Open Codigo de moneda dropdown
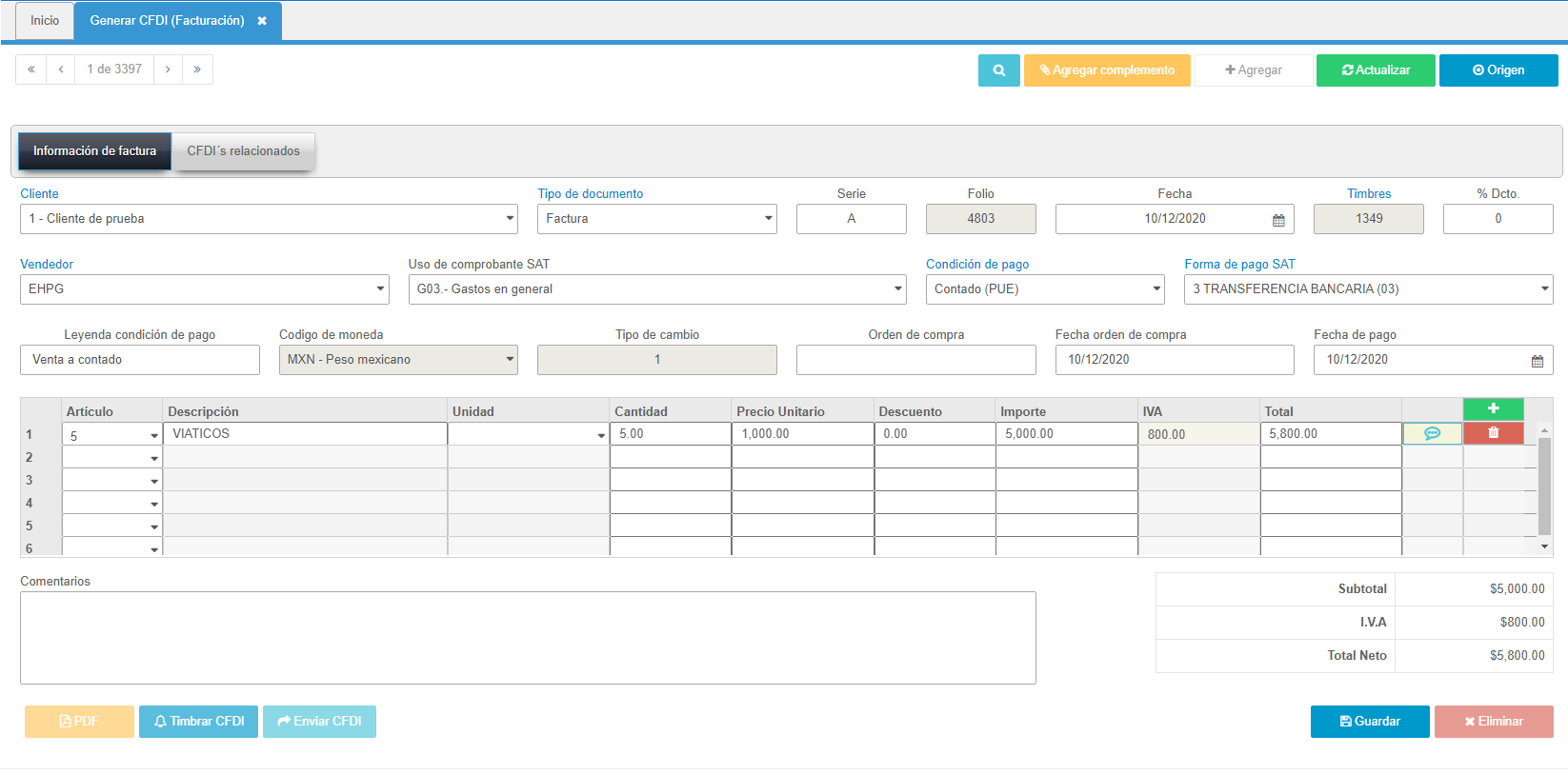 [x=398, y=360]
